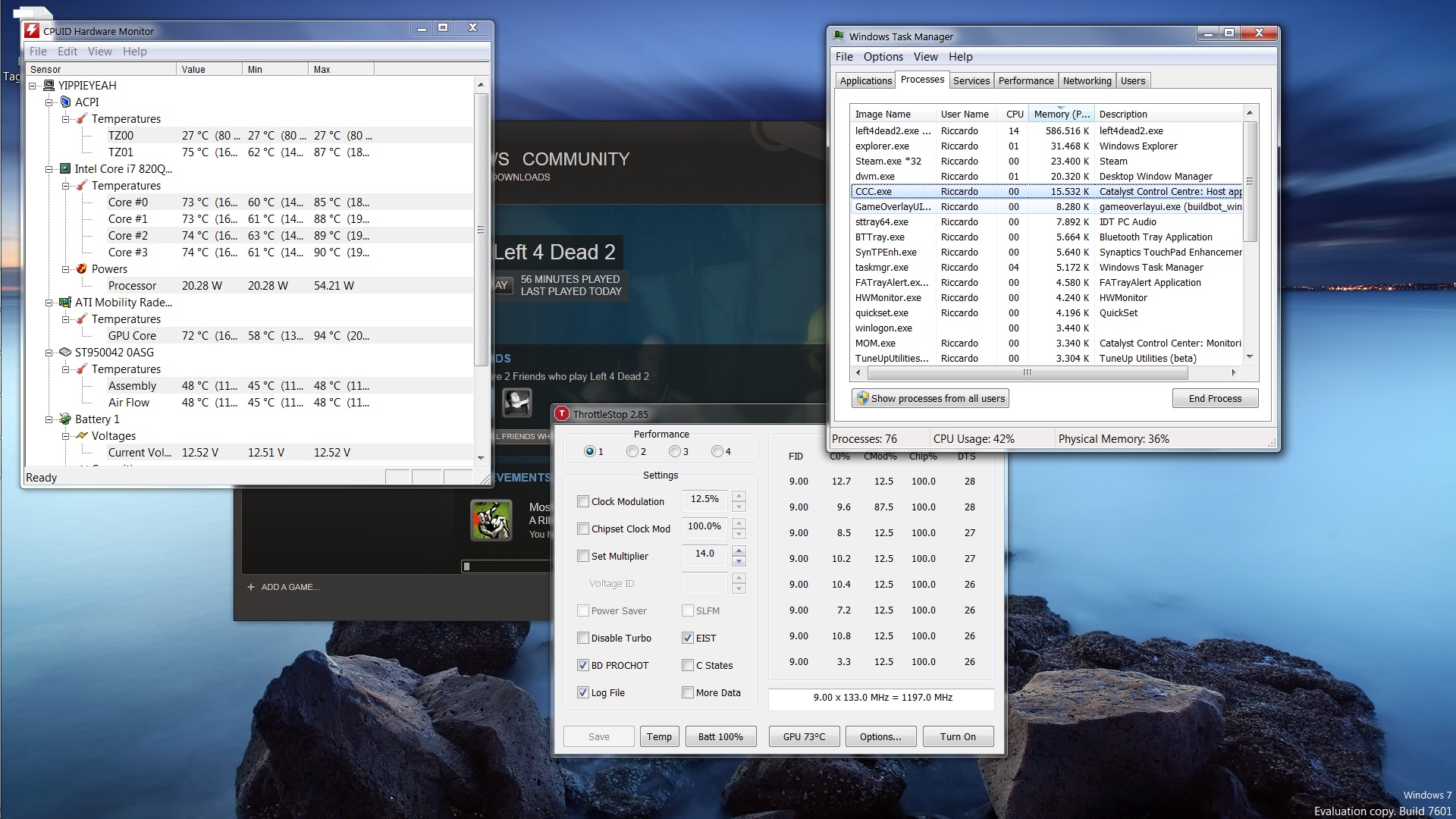Click the Left 4 Dead 2 achievement icon
1456x819 pixels.
[x=491, y=519]
